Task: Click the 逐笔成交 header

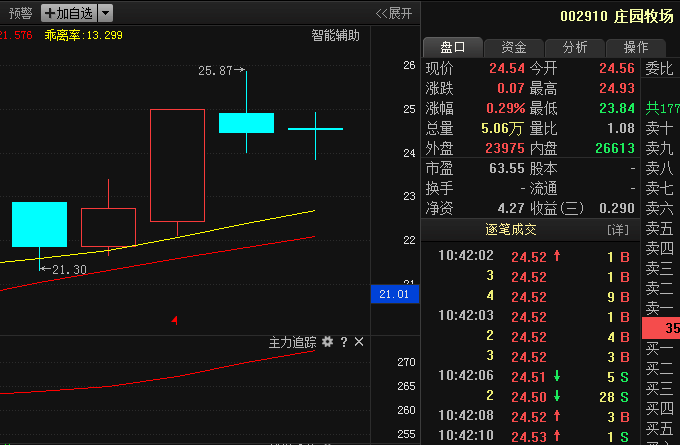Action: click(x=511, y=229)
